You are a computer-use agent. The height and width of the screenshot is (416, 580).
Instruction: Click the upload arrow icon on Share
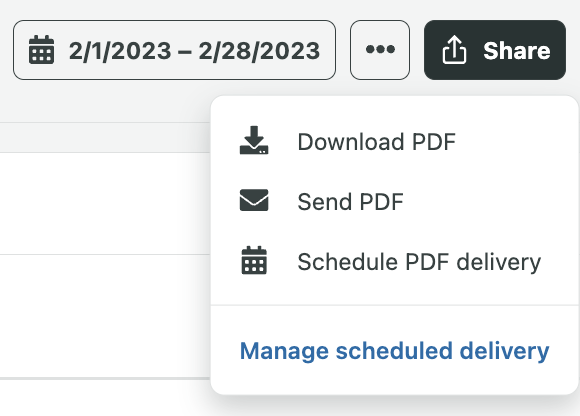coord(454,50)
